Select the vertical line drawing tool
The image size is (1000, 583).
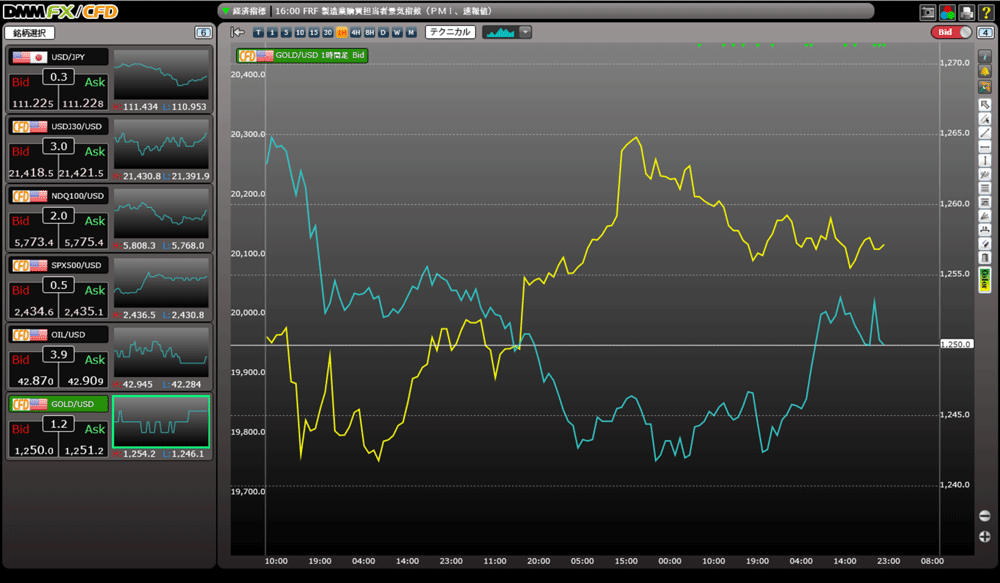point(984,160)
